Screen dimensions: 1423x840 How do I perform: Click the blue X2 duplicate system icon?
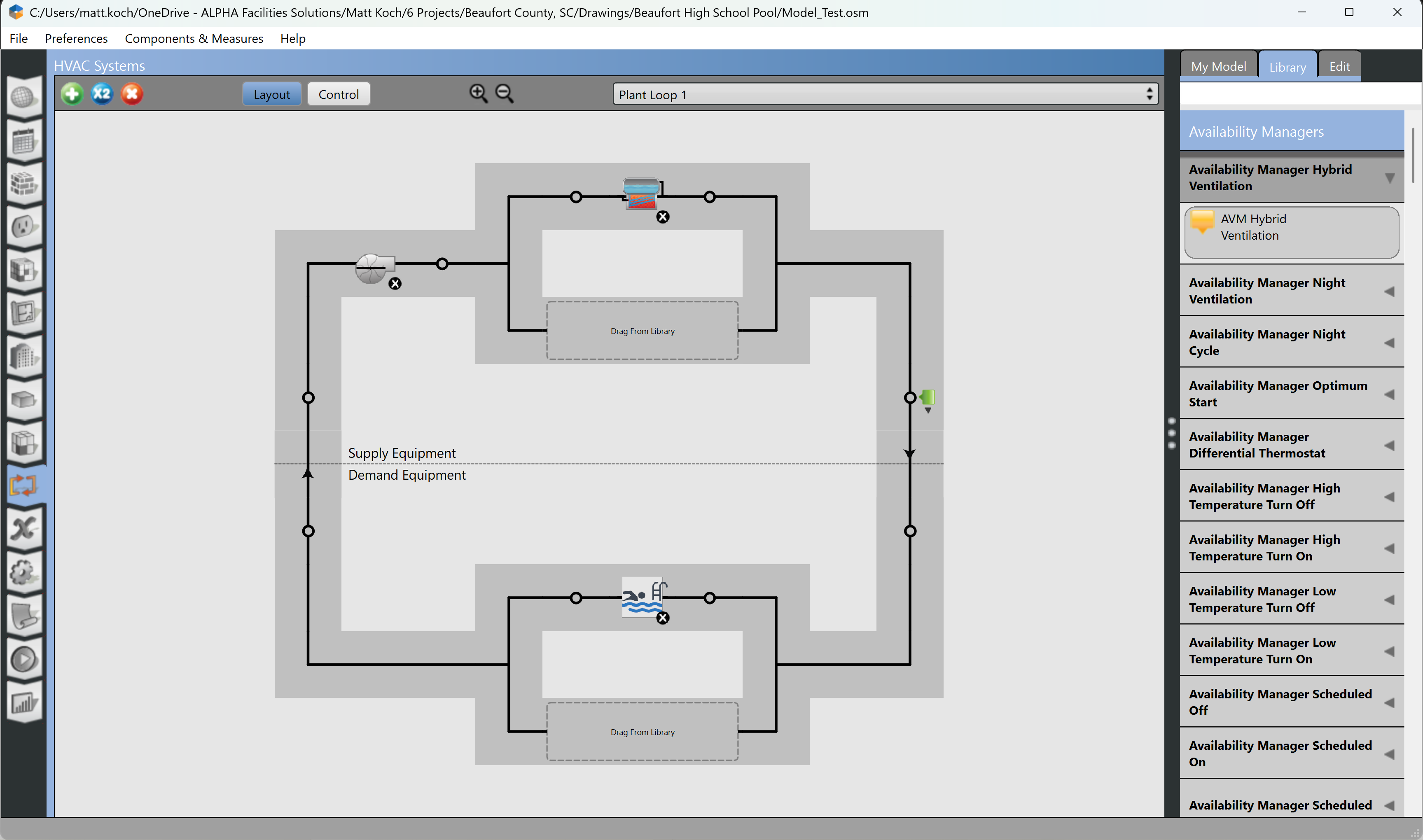pyautogui.click(x=102, y=94)
